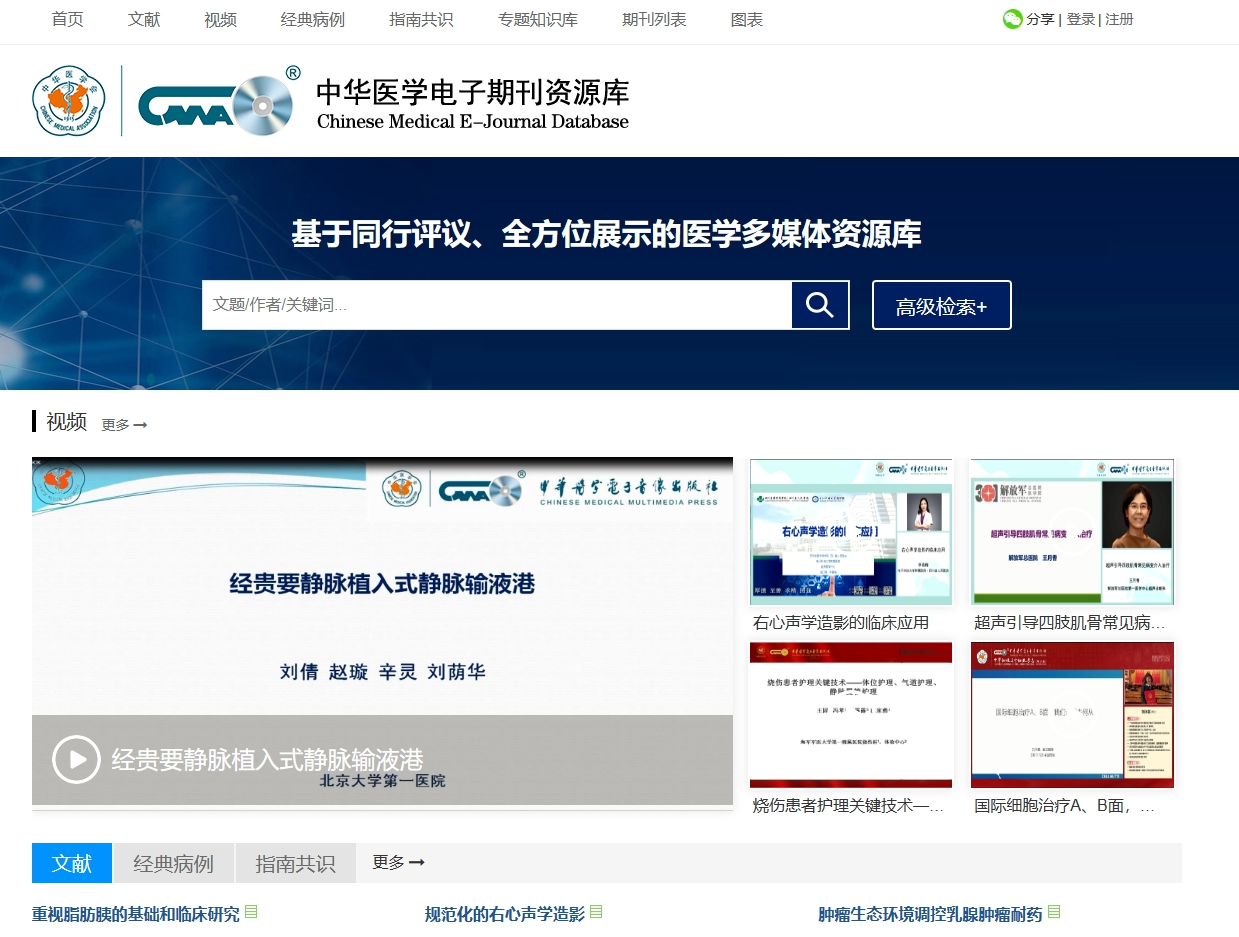Screen dimensions: 1239x937
Task: Click document icon beside 规范化的右心声学造影
Action: (x=596, y=912)
